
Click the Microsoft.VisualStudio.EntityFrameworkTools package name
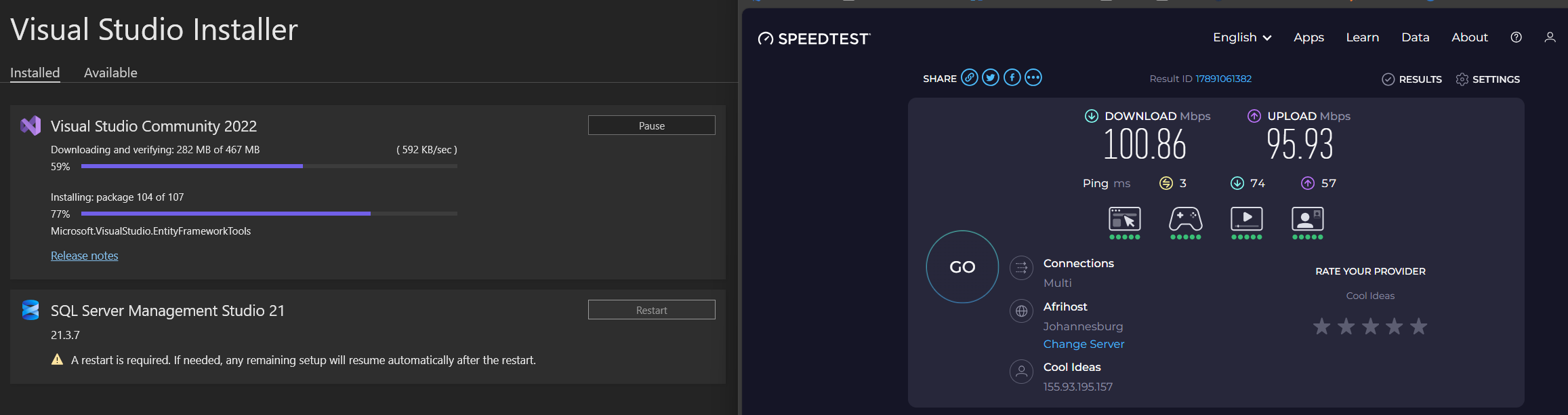pos(151,231)
